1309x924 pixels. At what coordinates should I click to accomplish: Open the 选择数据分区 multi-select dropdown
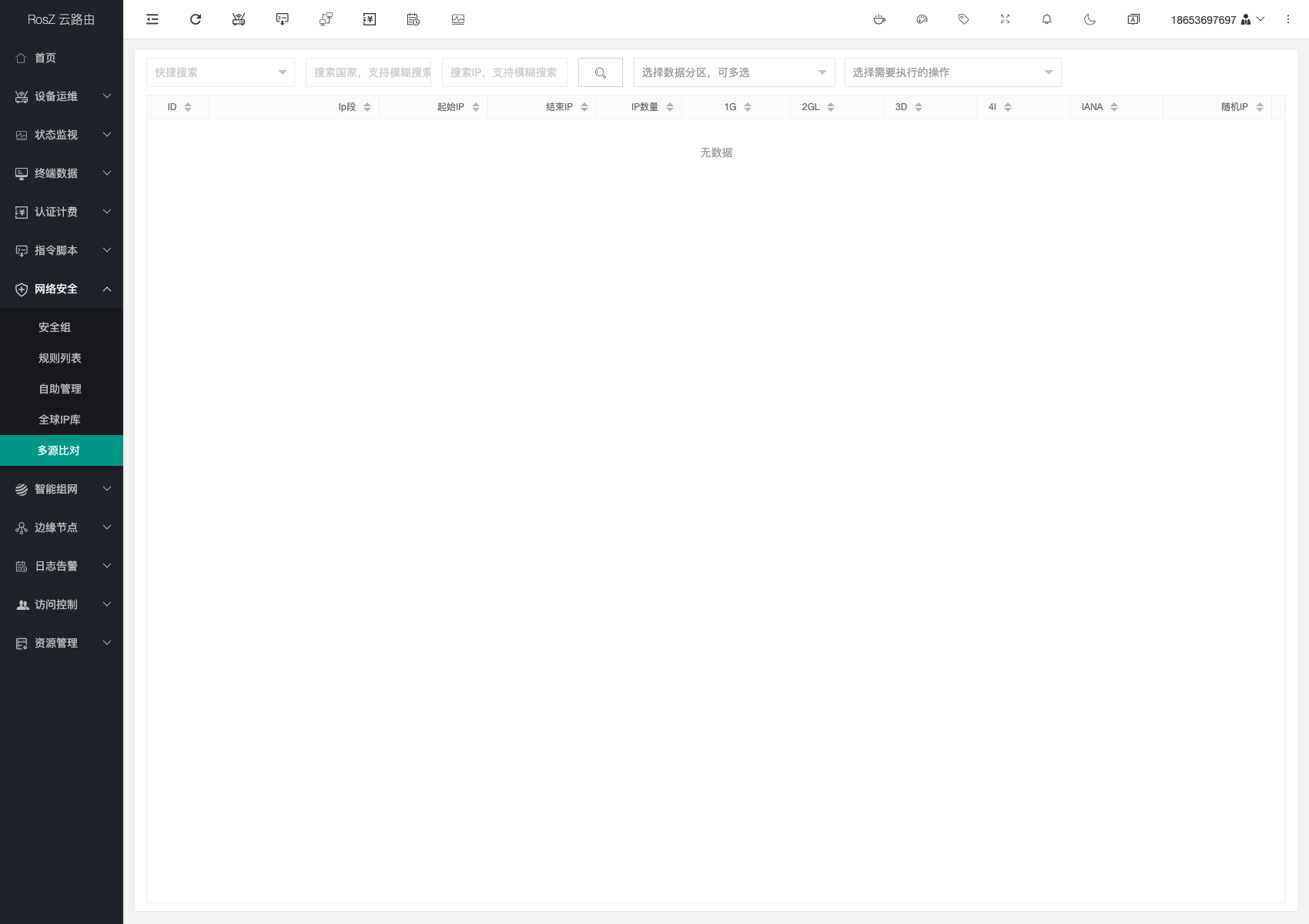(x=734, y=72)
